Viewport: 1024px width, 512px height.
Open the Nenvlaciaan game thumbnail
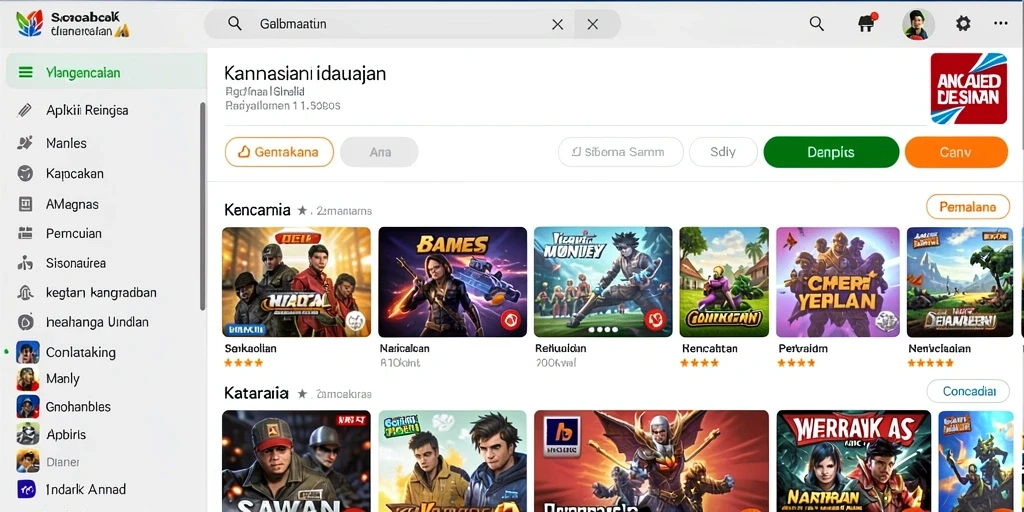[960, 282]
